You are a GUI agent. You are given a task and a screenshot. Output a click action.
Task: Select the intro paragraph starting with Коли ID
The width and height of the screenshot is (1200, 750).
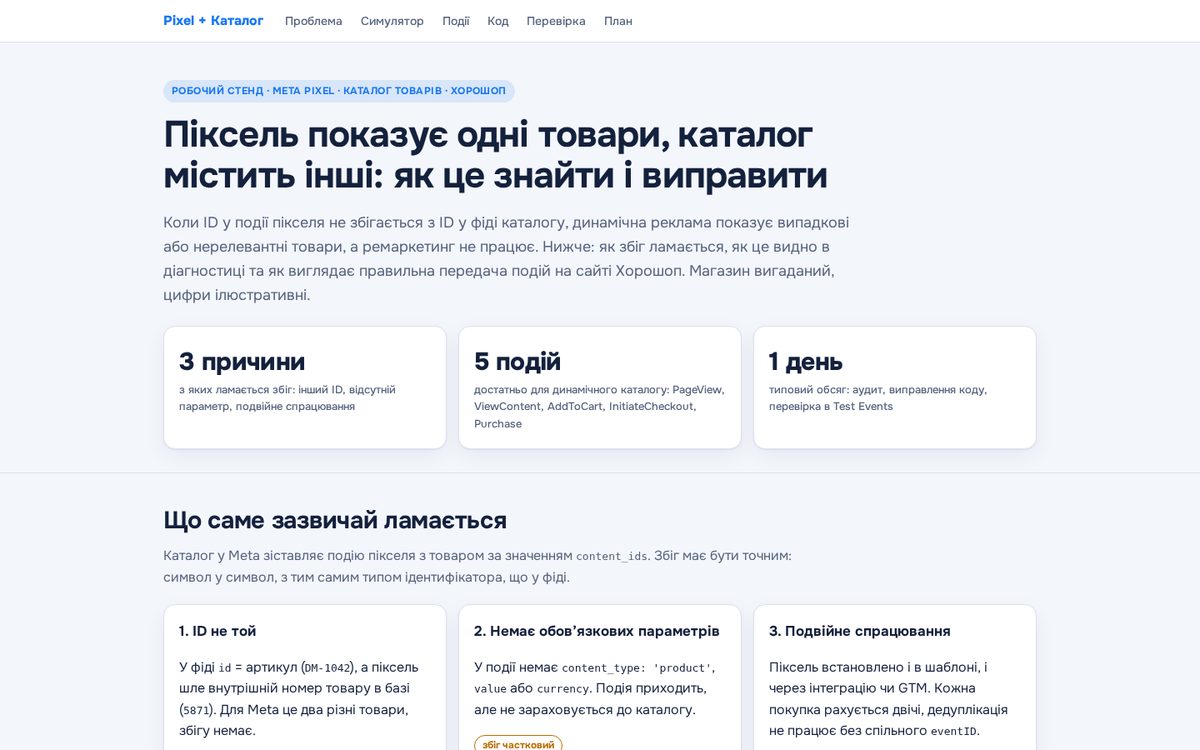[506, 259]
